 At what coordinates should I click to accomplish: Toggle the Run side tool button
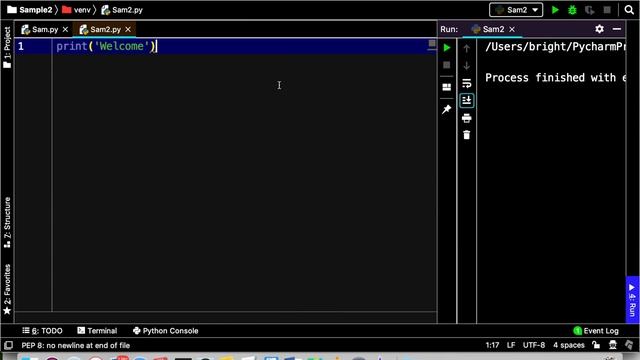click(x=632, y=300)
